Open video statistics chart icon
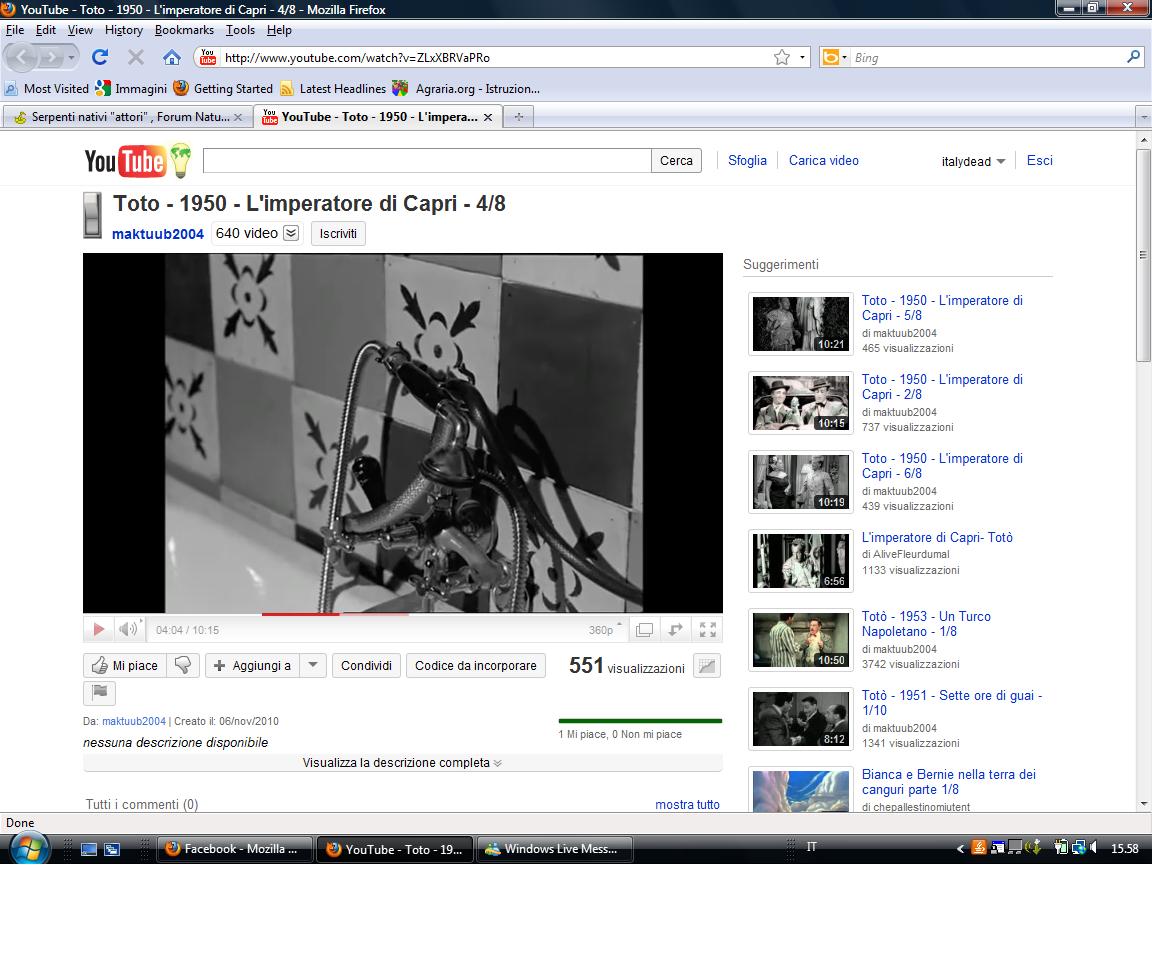This screenshot has height=959, width=1152. (707, 666)
